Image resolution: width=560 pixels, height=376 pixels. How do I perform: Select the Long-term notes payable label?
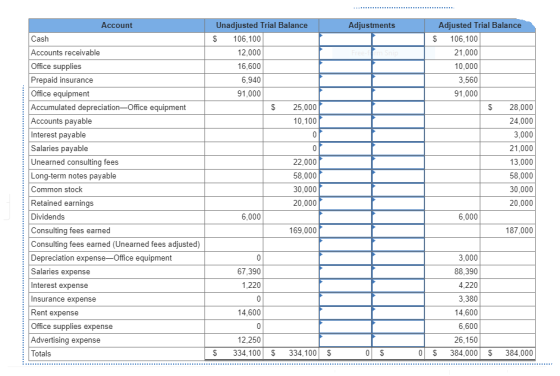click(73, 176)
